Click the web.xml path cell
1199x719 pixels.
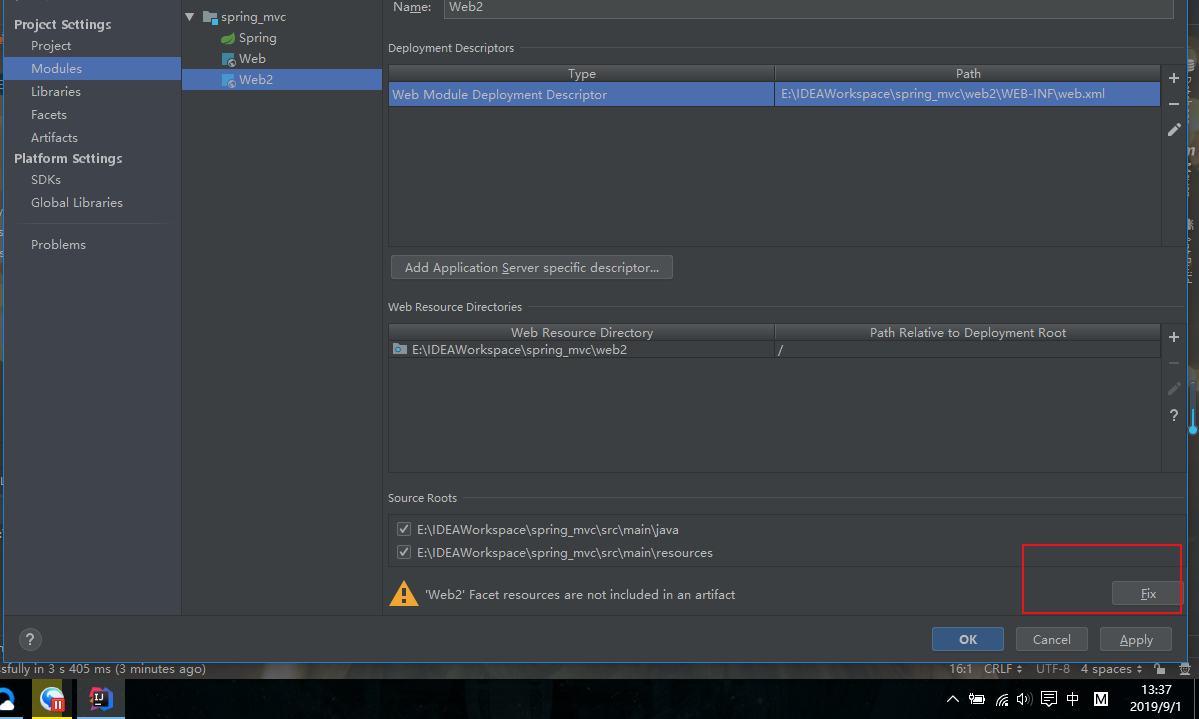[967, 94]
